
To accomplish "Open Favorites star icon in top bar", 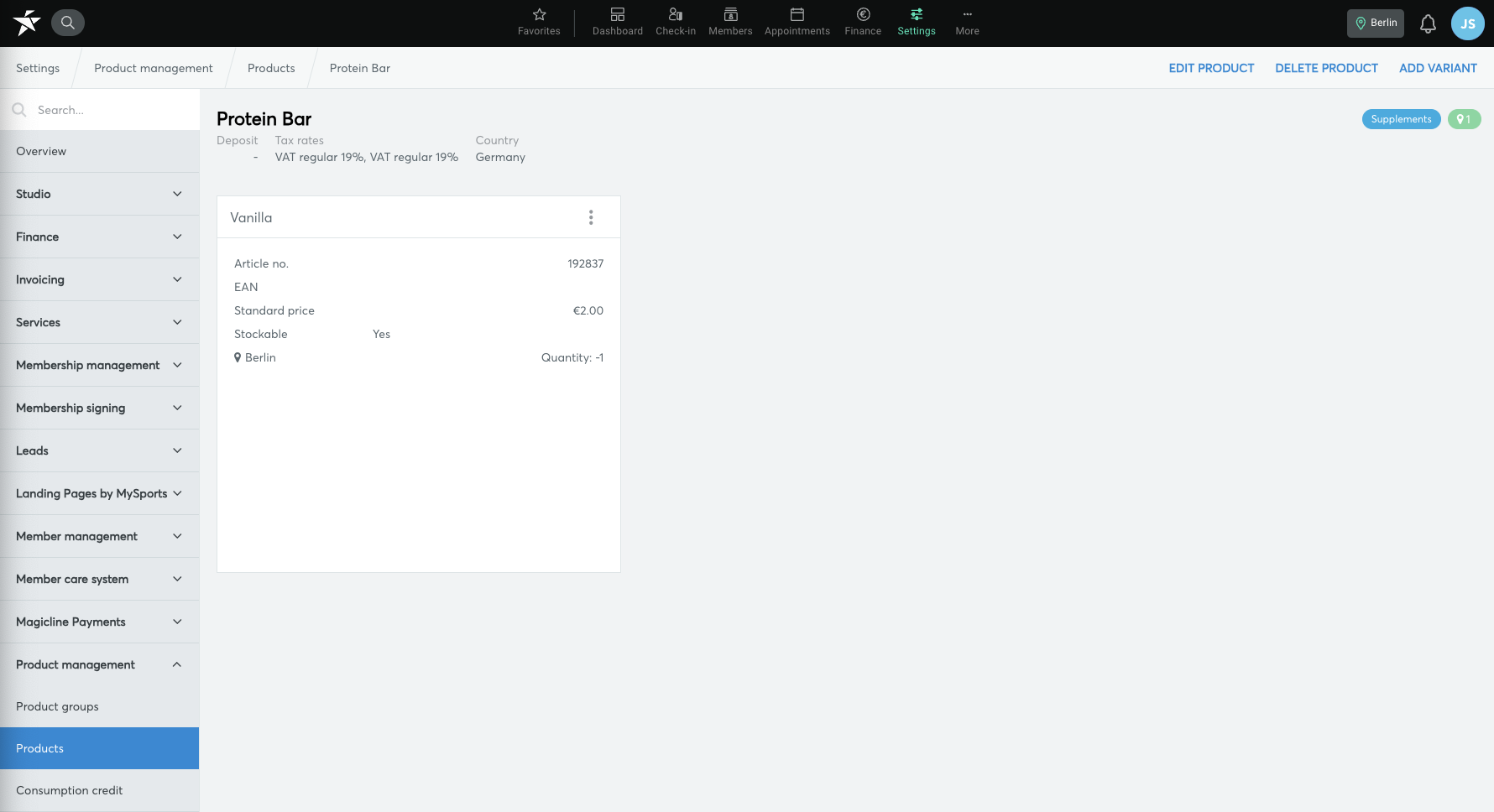I will pyautogui.click(x=539, y=23).
